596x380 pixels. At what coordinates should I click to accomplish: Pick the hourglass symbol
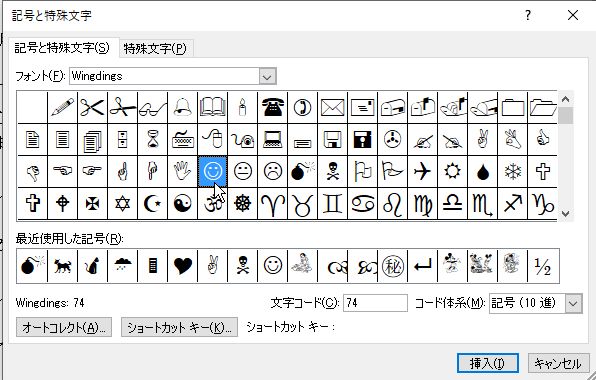coord(152,139)
